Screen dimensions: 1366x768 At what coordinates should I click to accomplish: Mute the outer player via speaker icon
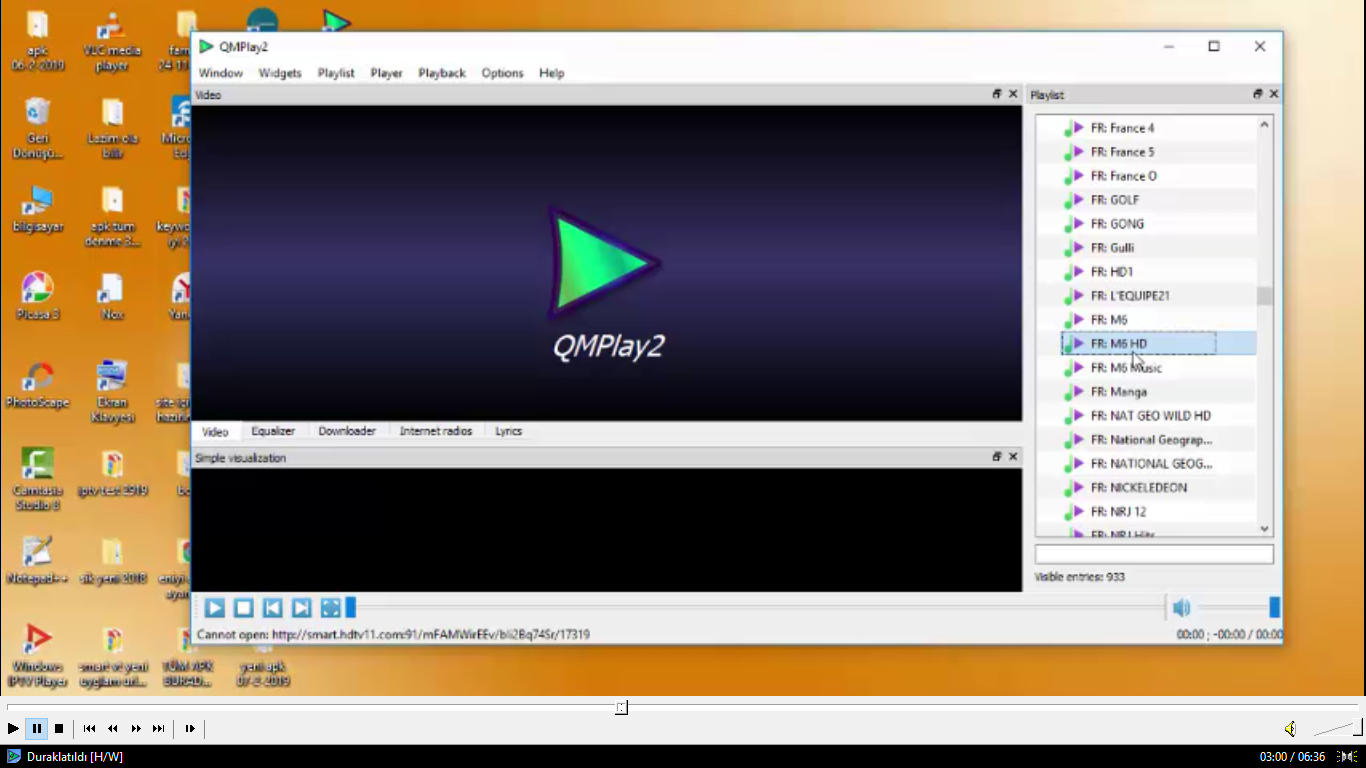1291,729
